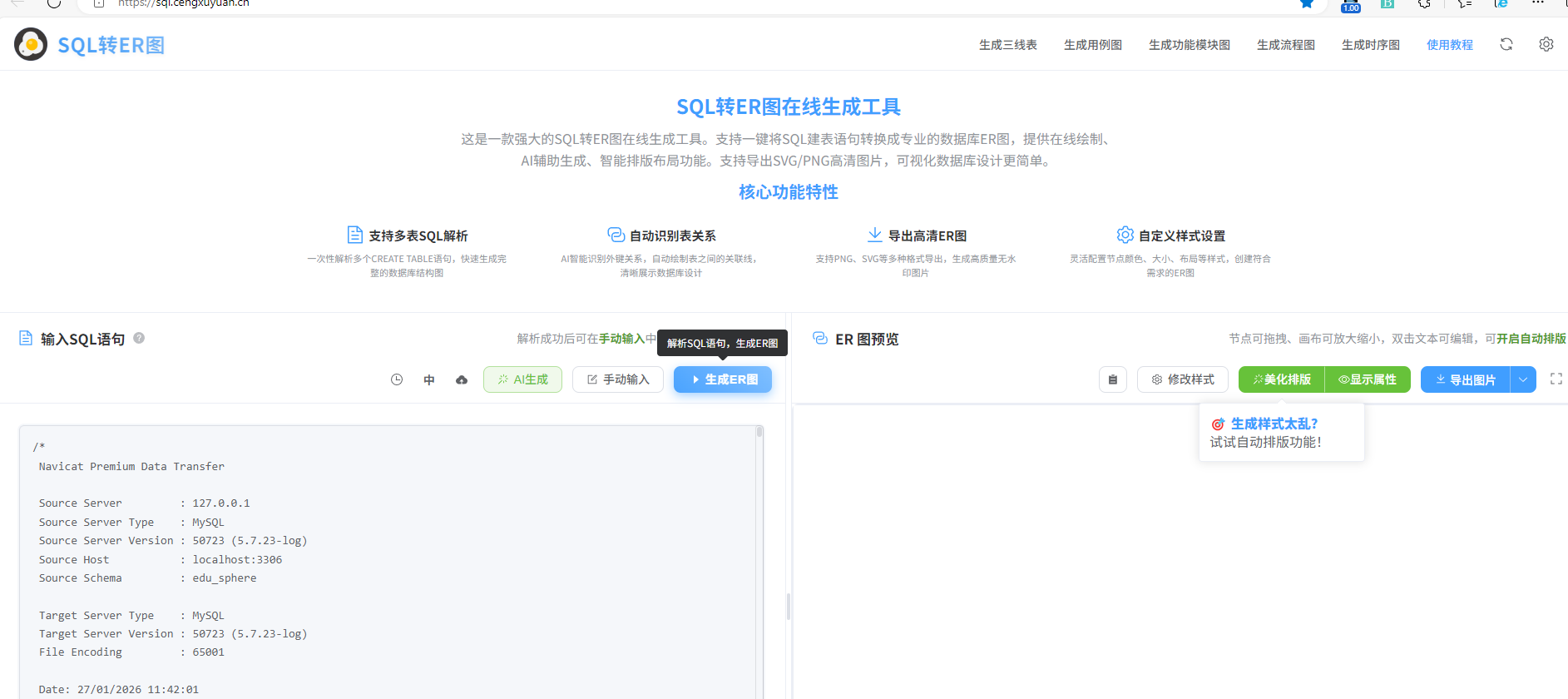
Task: Click the download icon of 导出高清ER图
Action: pos(874,235)
